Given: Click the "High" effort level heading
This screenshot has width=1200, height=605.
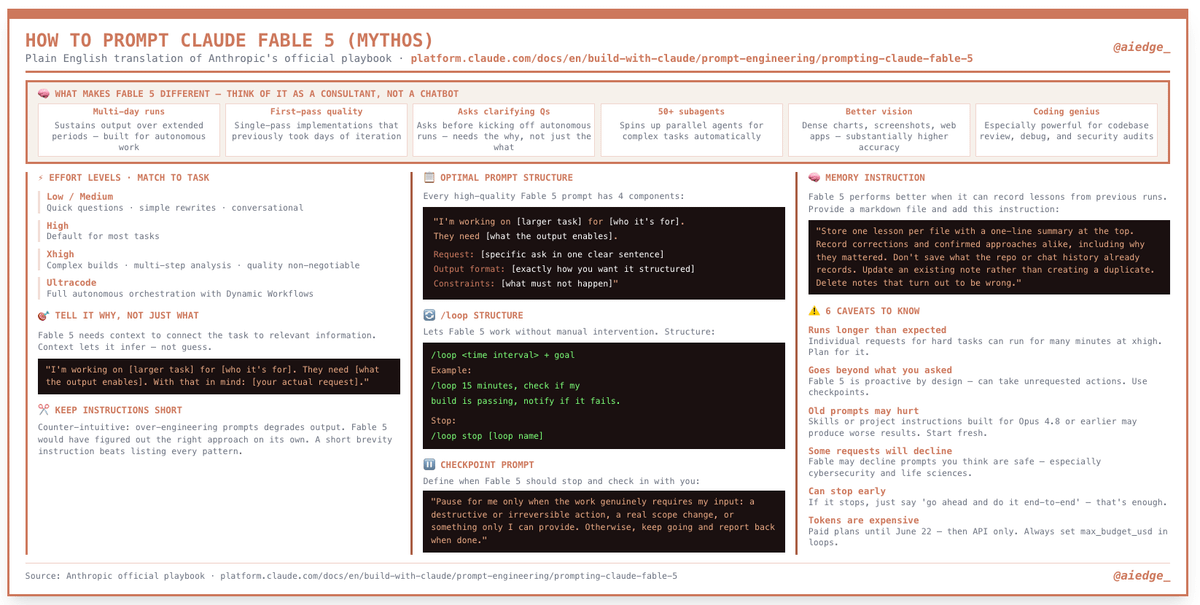Looking at the screenshot, I should [x=58, y=226].
